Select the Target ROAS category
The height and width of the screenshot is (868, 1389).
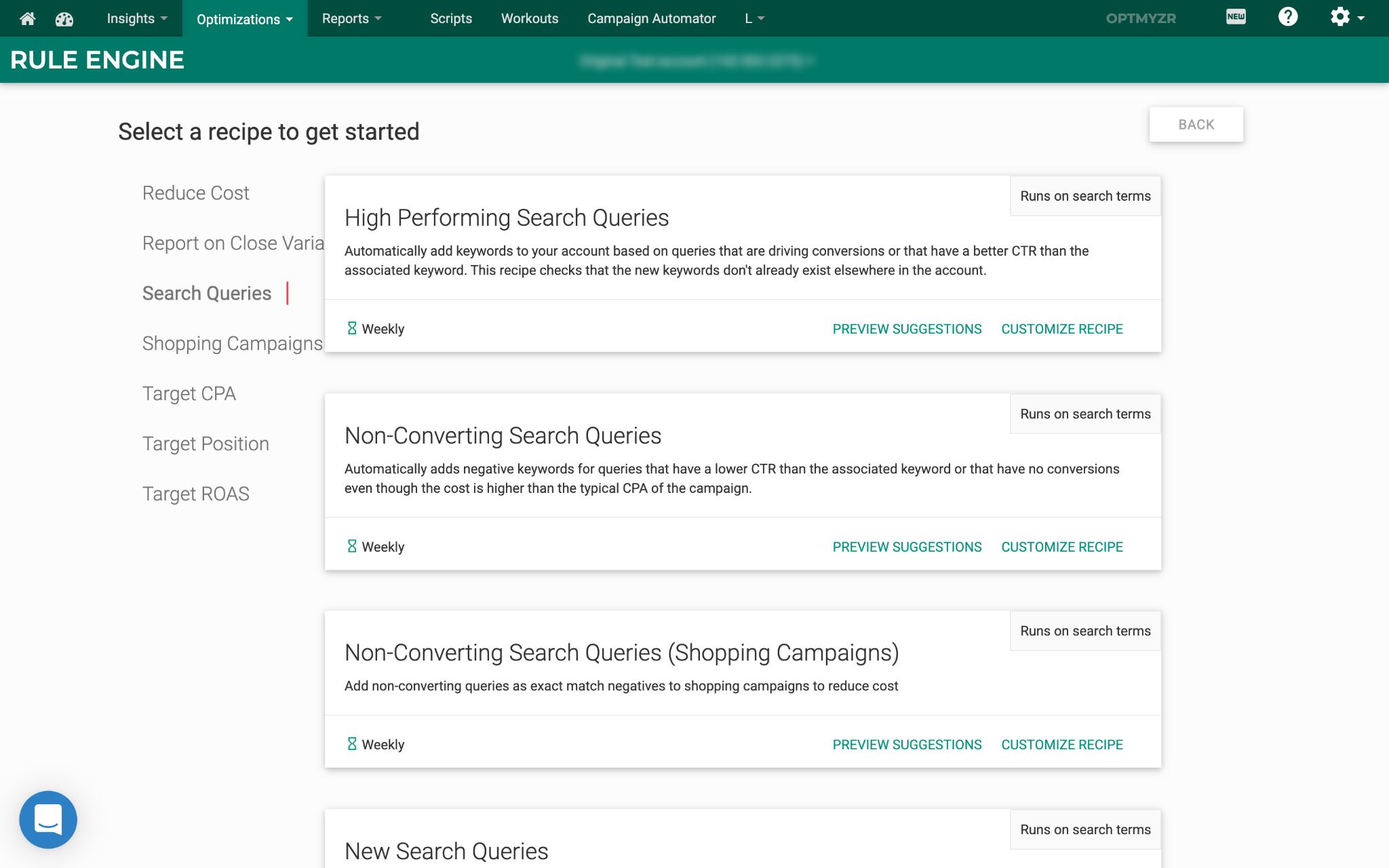195,494
